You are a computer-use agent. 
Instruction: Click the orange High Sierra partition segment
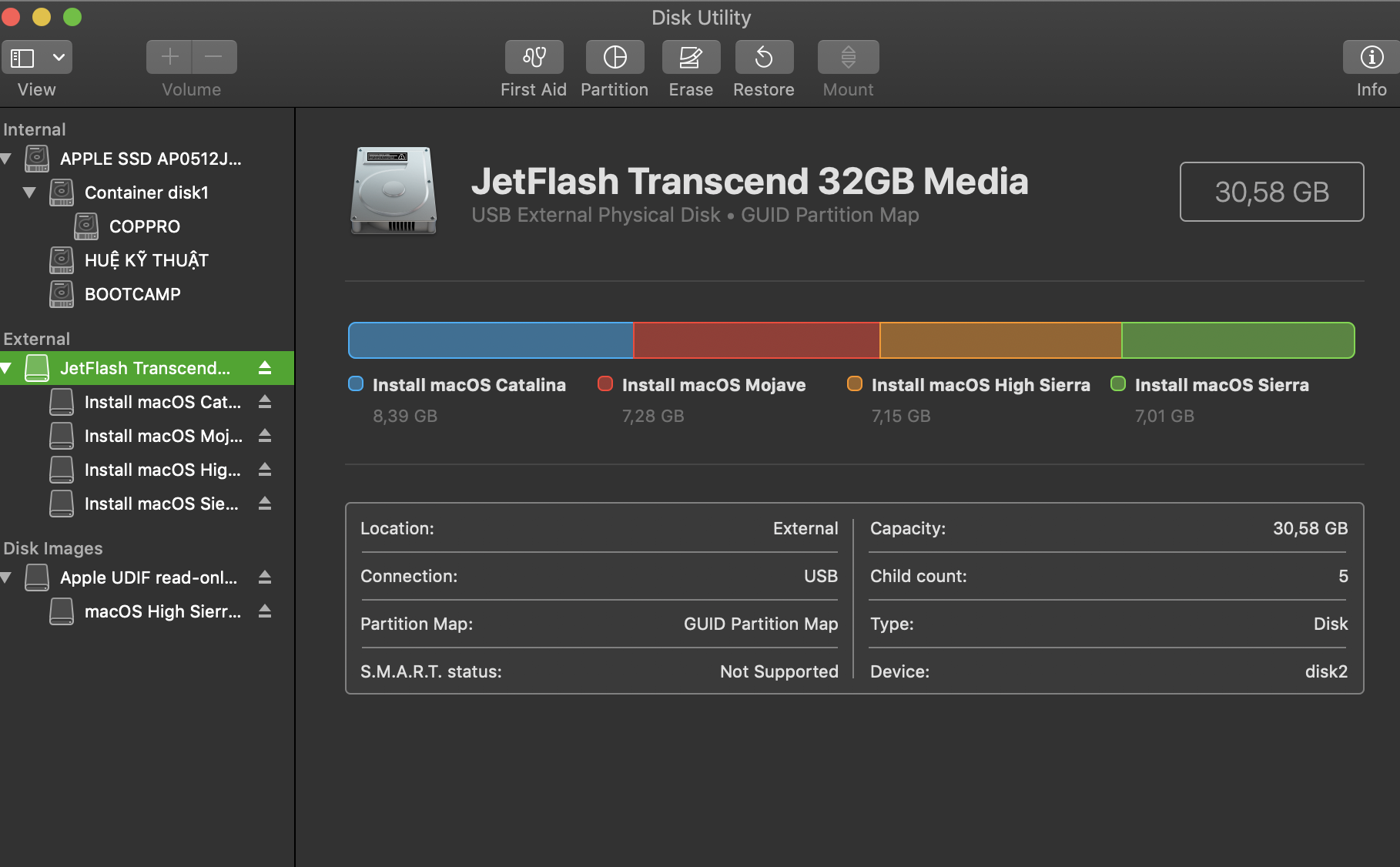tap(1000, 340)
